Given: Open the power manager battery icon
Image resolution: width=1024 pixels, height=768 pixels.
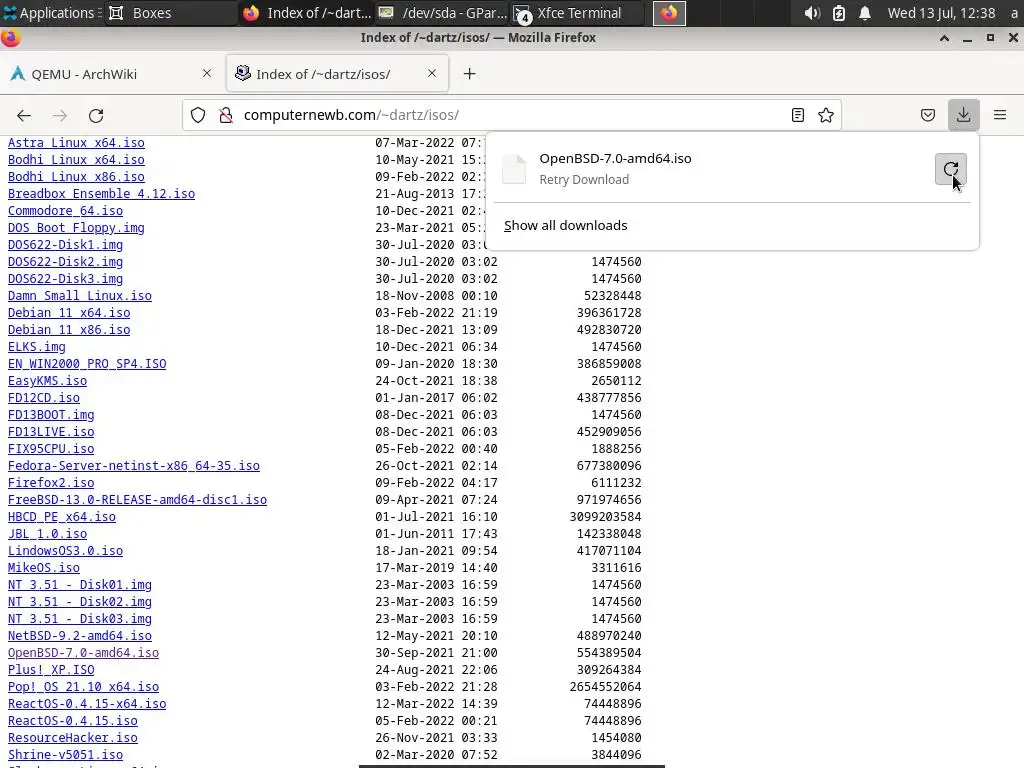Looking at the screenshot, I should pos(839,13).
